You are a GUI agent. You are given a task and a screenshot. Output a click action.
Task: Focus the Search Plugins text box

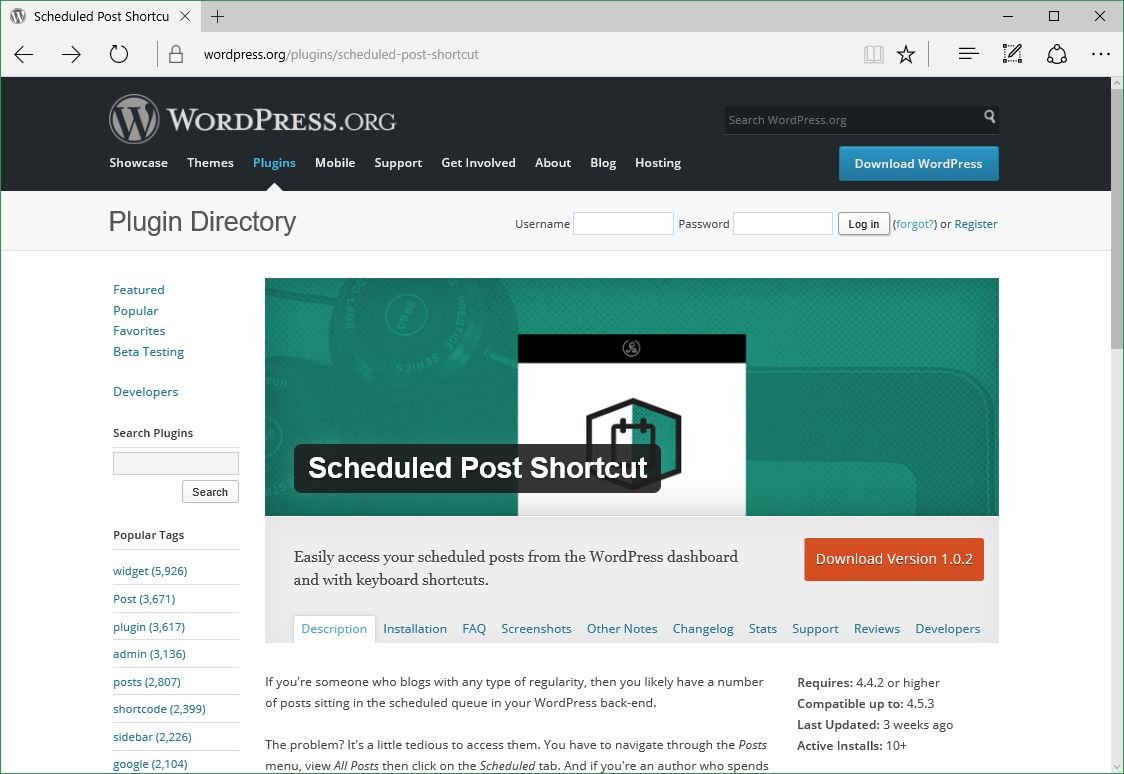[176, 463]
